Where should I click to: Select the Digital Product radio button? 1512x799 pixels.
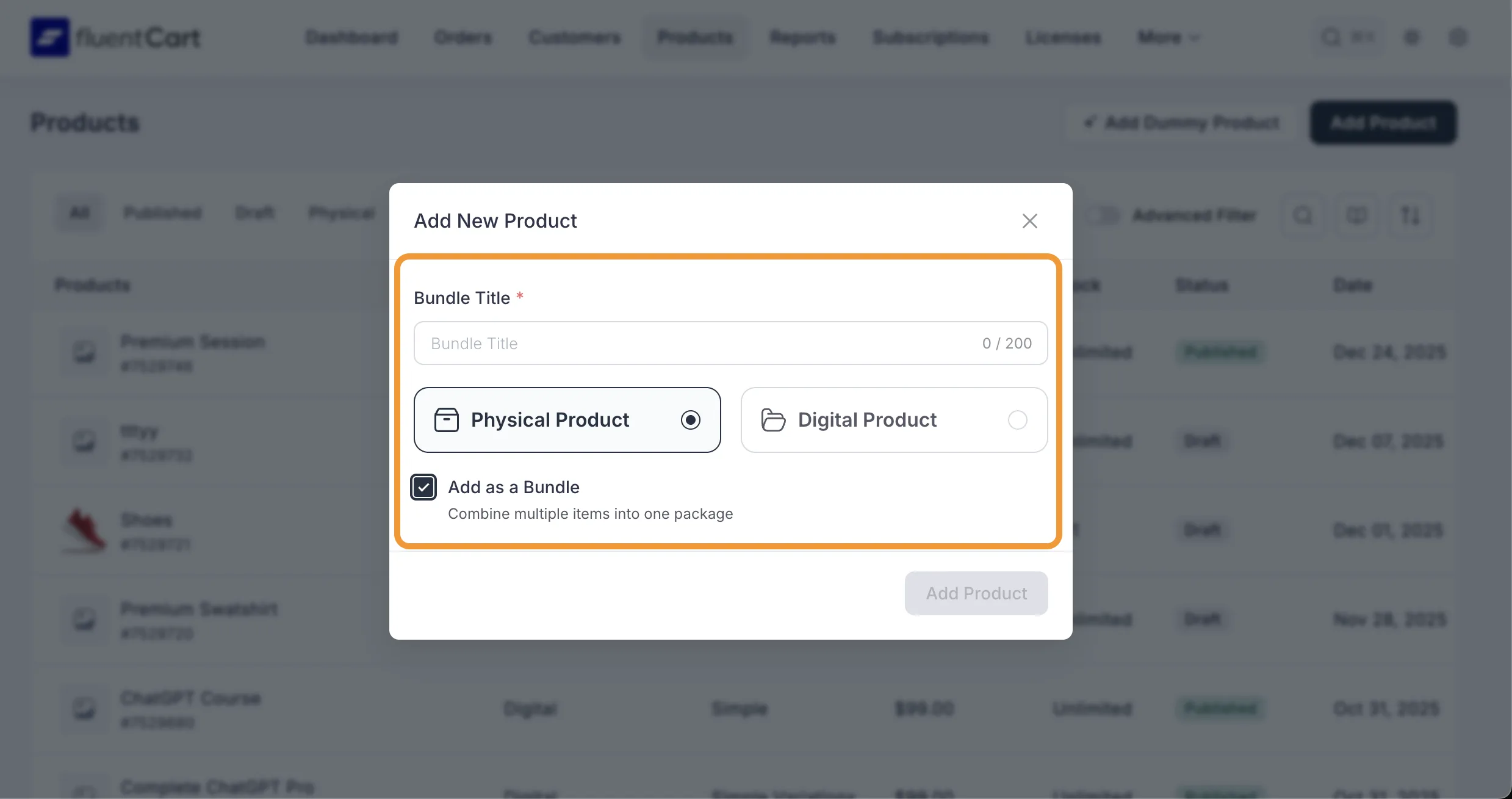coord(1017,419)
